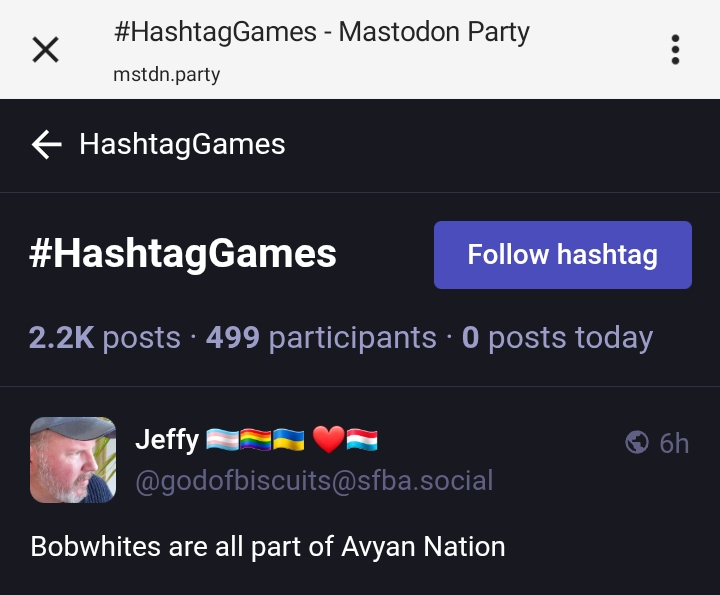Select the HashtagGames column header title
The image size is (720, 595).
(182, 145)
